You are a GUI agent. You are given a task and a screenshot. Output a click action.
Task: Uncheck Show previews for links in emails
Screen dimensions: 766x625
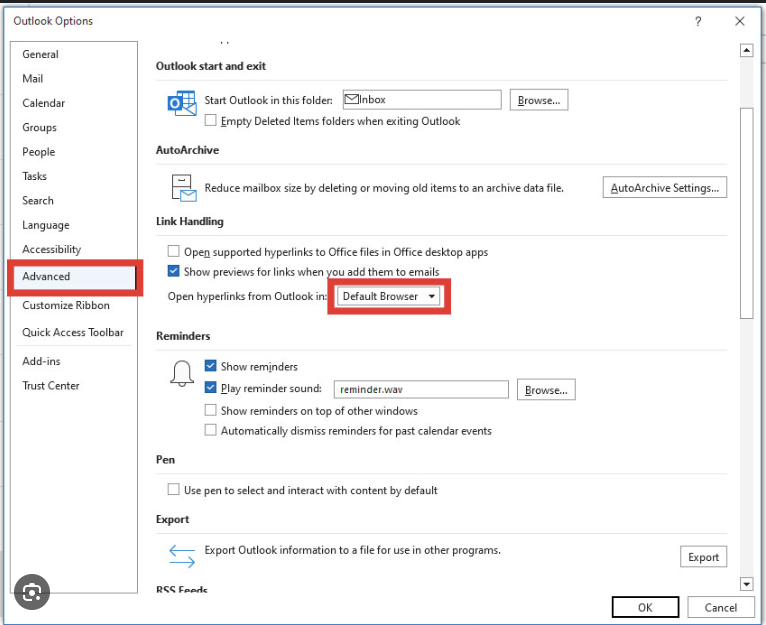point(173,271)
